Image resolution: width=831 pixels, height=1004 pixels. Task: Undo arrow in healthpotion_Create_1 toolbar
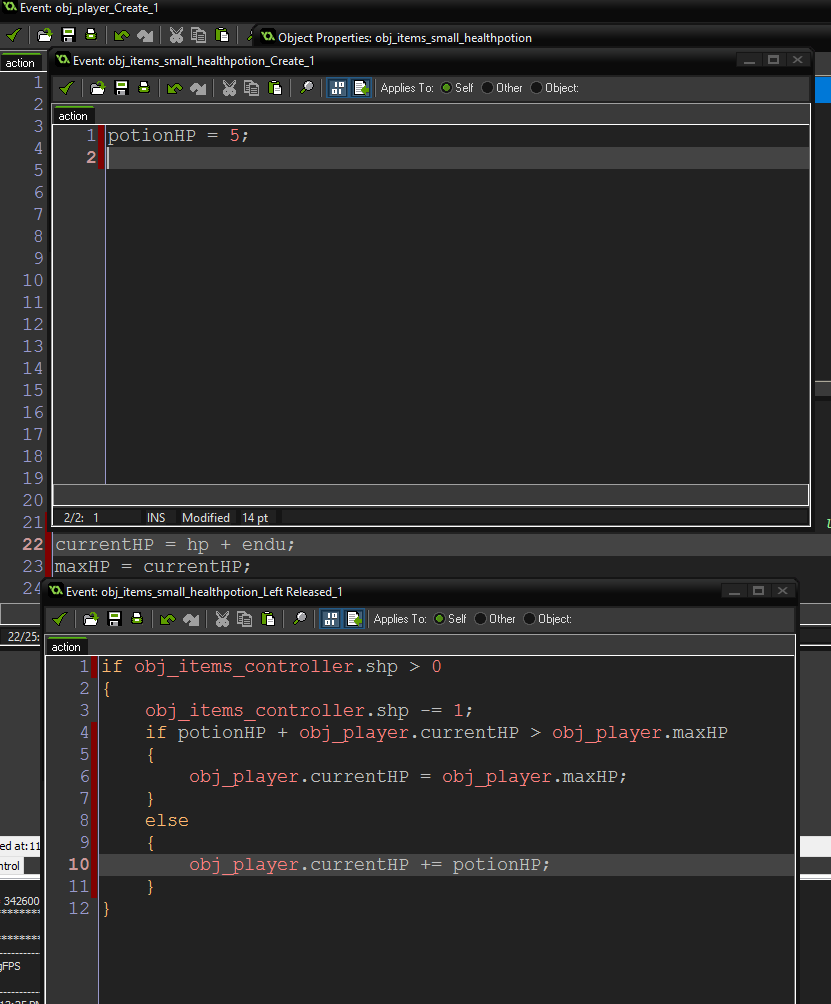(x=174, y=88)
